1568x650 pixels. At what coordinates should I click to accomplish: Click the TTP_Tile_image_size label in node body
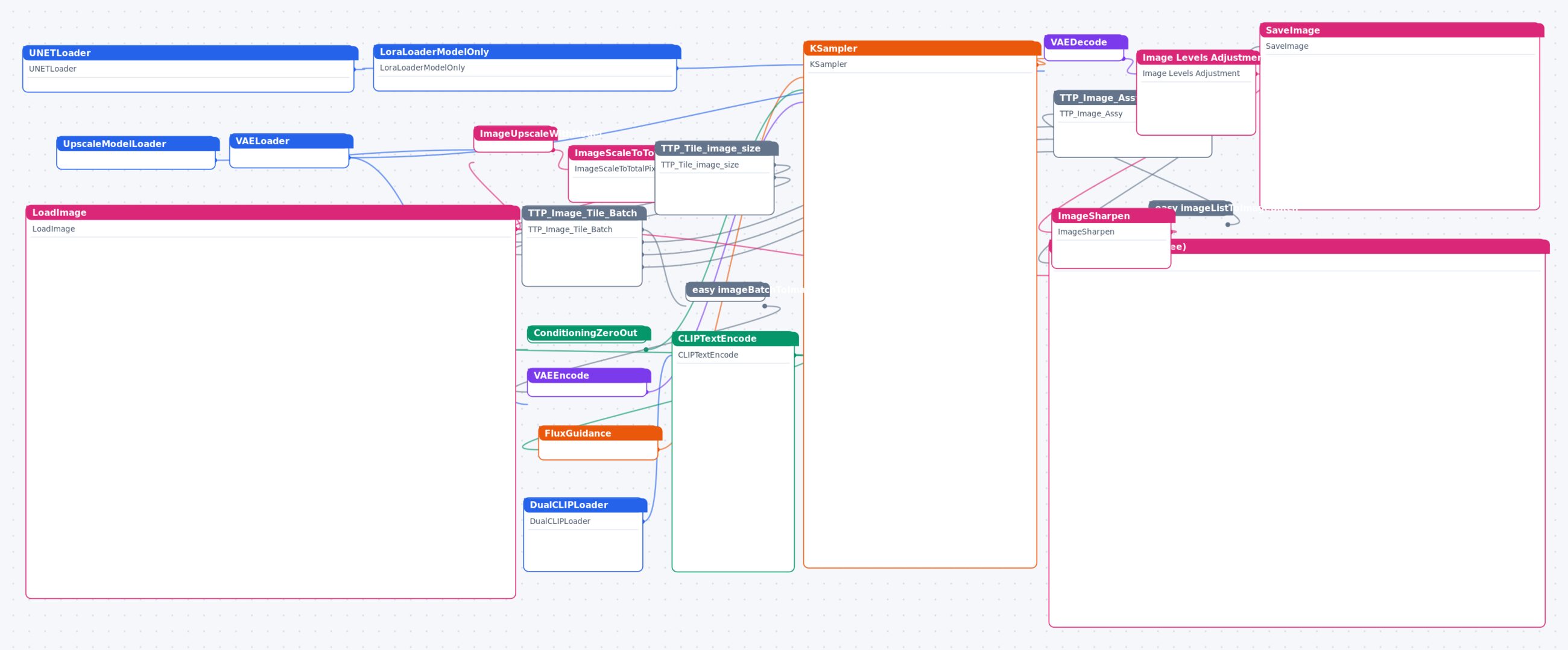click(700, 165)
